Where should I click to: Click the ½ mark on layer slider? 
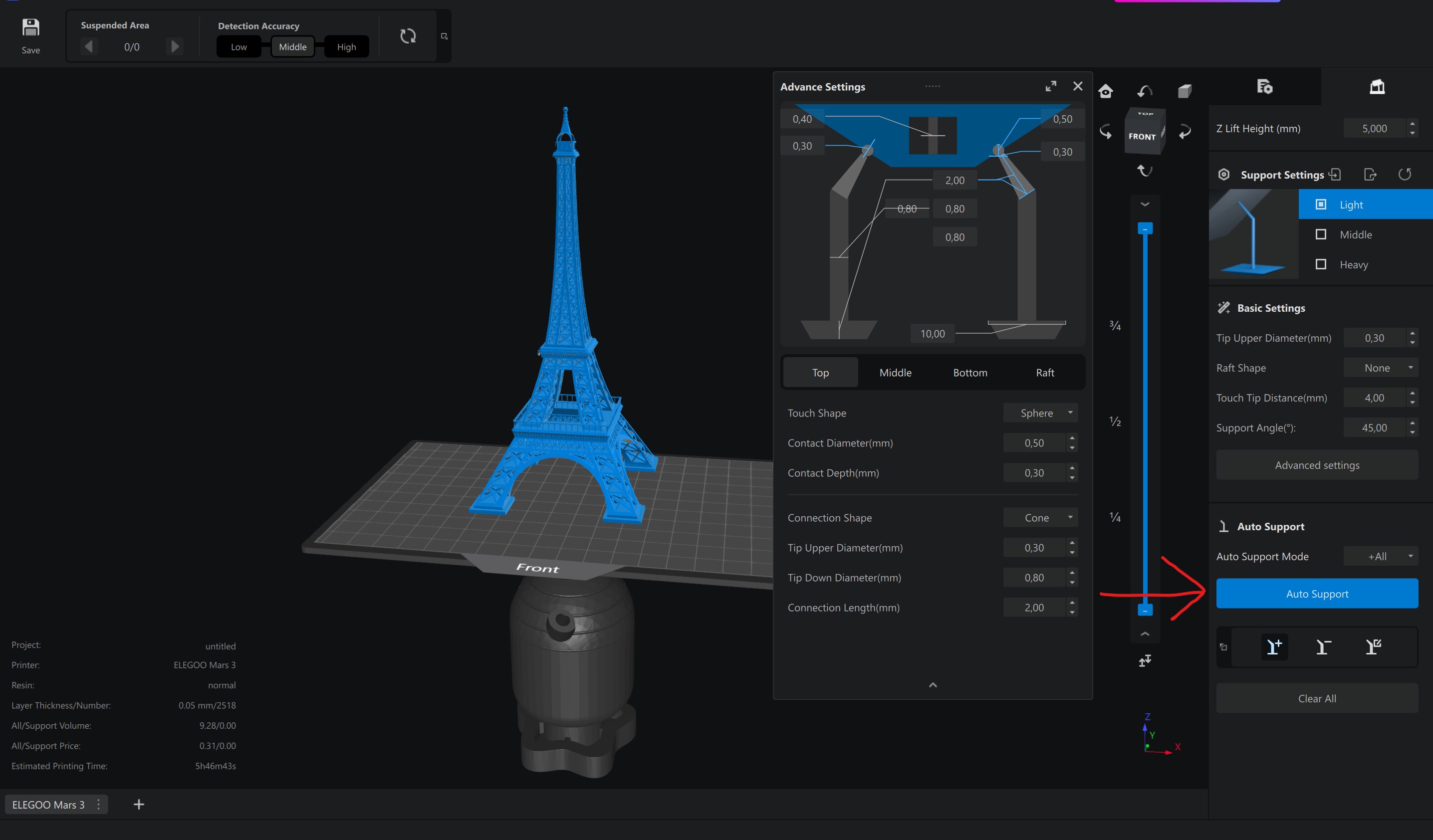click(1115, 421)
